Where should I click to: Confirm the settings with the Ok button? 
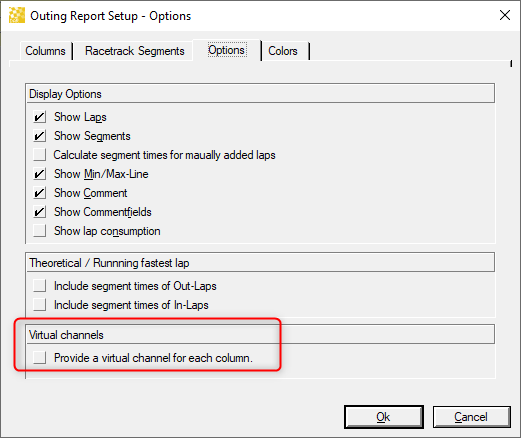point(384,417)
